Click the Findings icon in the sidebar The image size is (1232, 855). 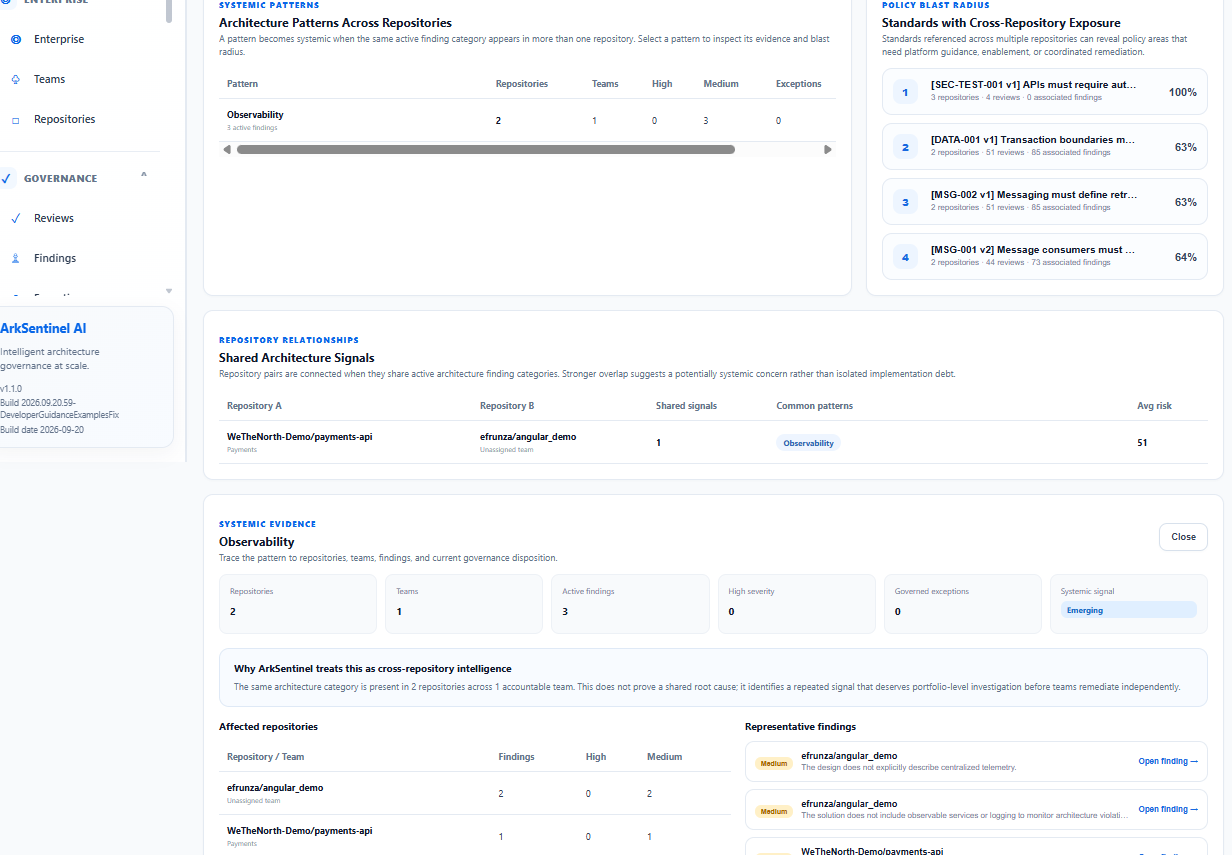15,258
